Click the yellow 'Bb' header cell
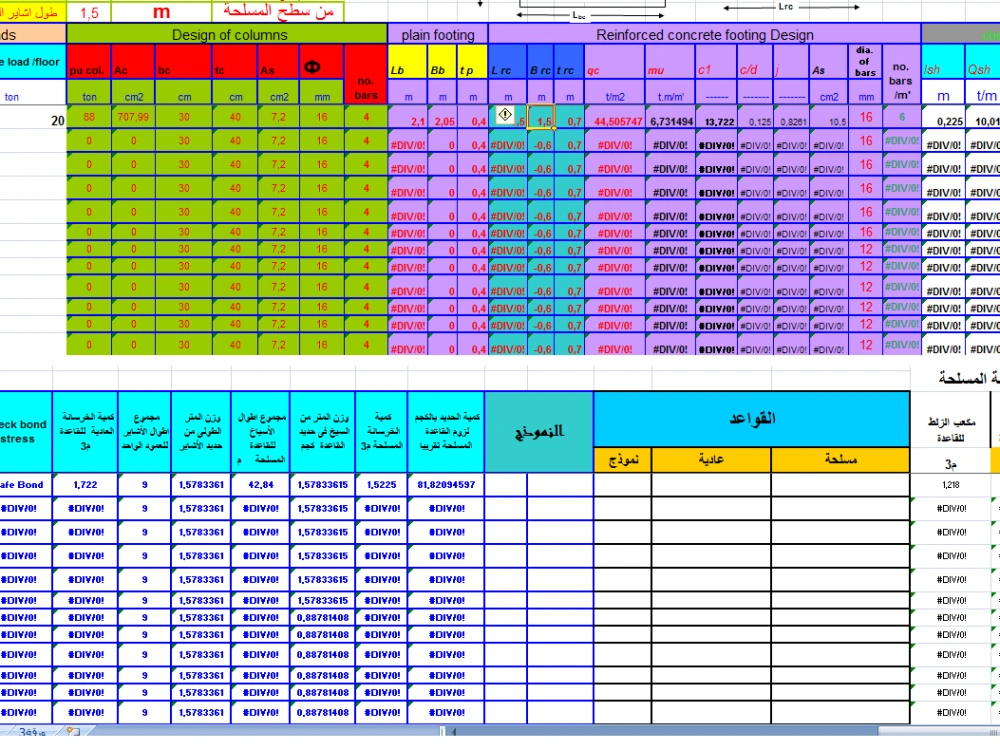The height and width of the screenshot is (750, 1000). (x=442, y=62)
